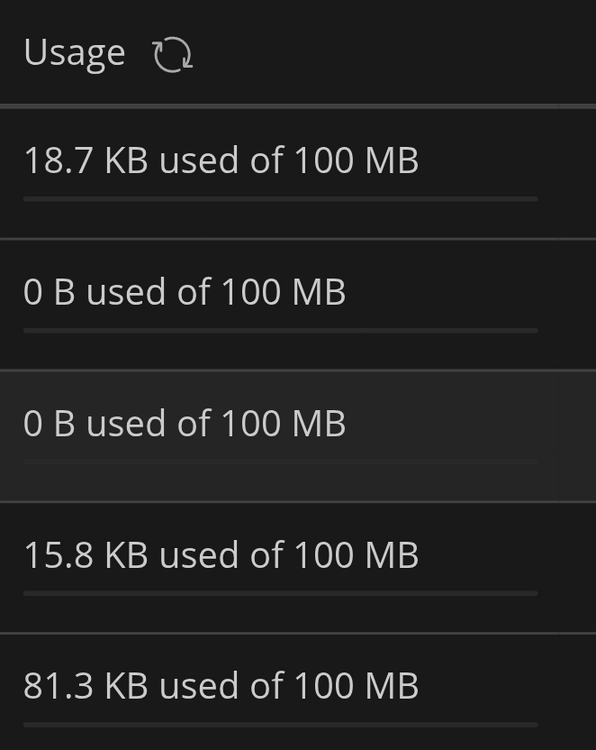Click the 100 MB quota in the highlighted row
The height and width of the screenshot is (750, 596).
284,423
